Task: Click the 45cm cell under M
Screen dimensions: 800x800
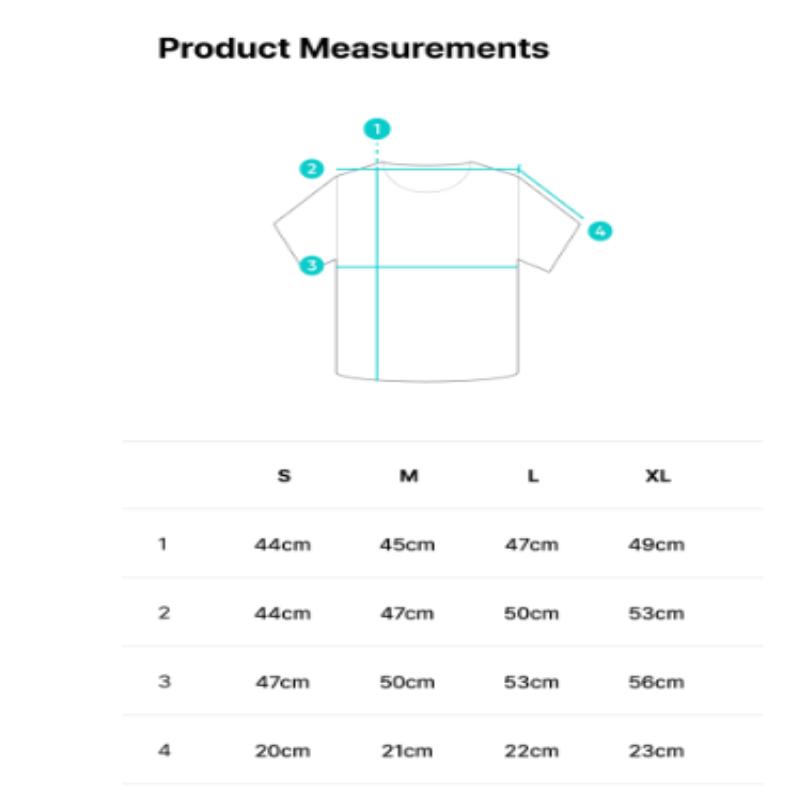Action: pyautogui.click(x=407, y=545)
